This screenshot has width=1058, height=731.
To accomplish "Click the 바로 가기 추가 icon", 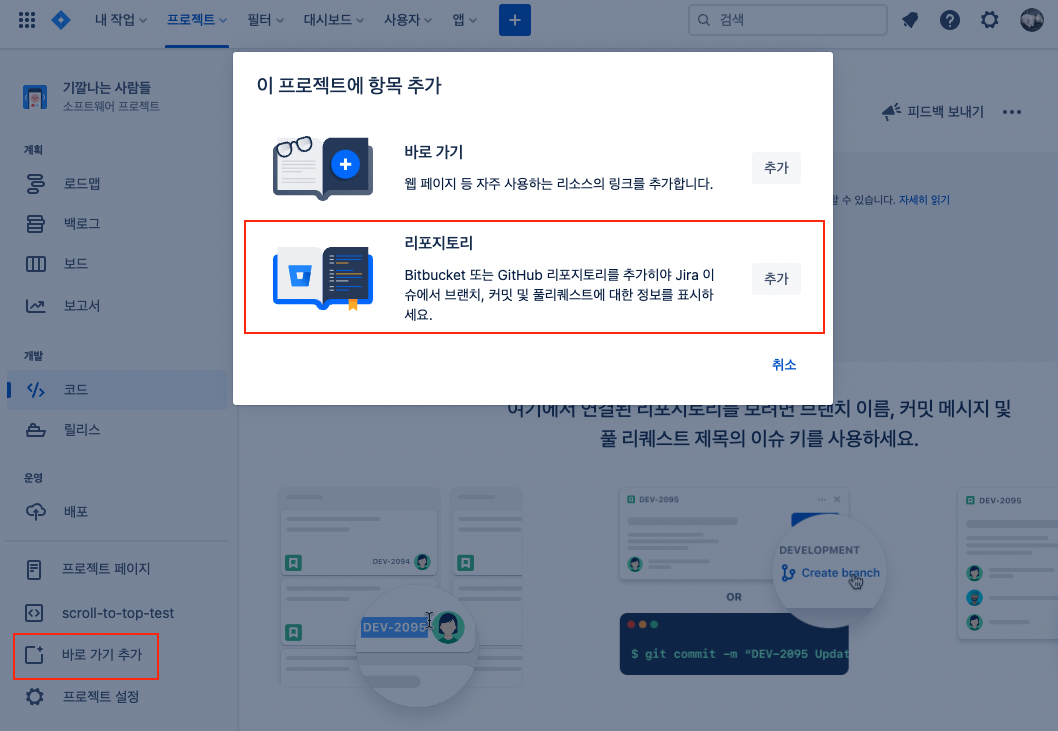I will 34,655.
